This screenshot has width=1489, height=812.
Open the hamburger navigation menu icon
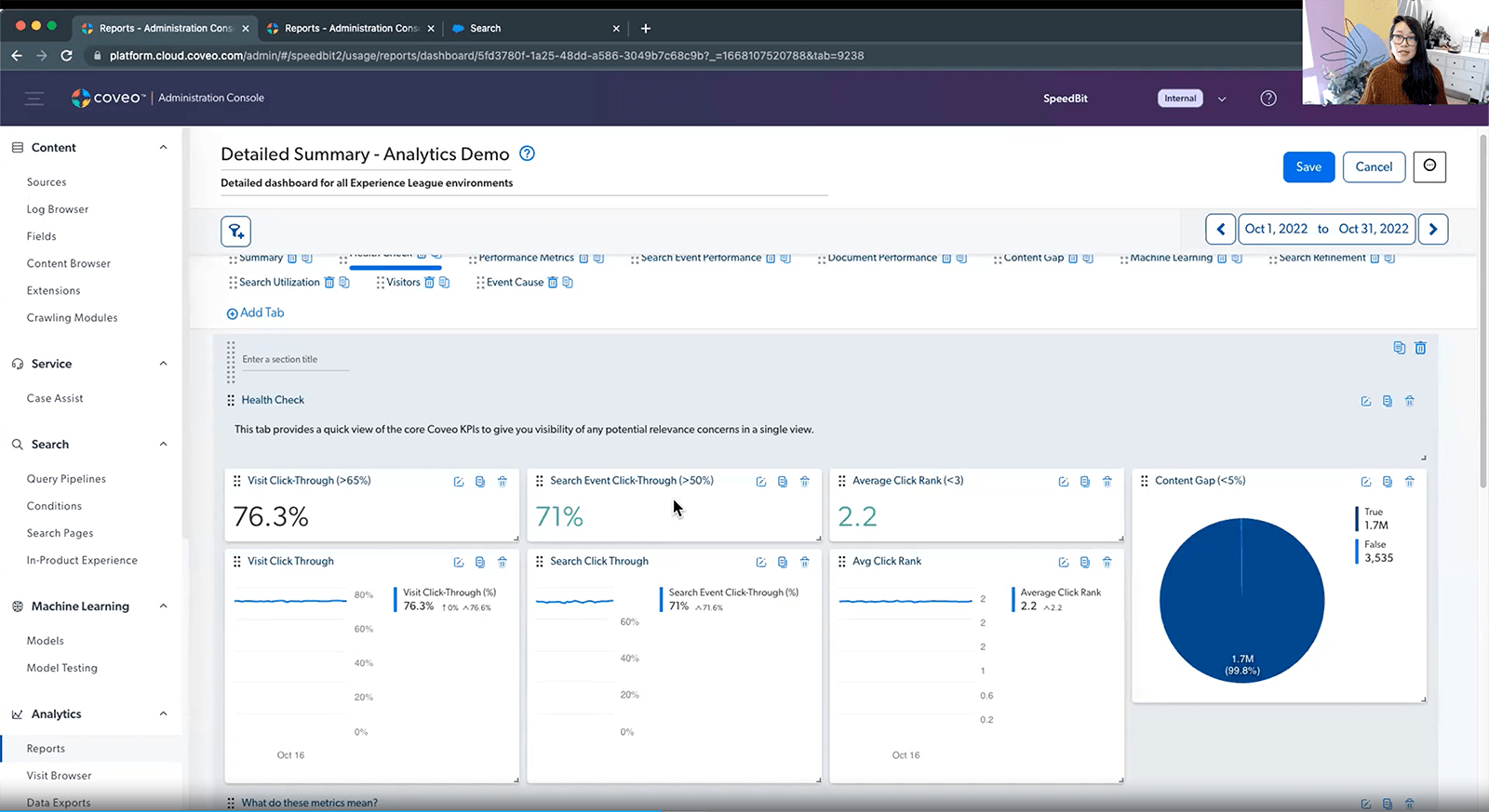pyautogui.click(x=34, y=99)
